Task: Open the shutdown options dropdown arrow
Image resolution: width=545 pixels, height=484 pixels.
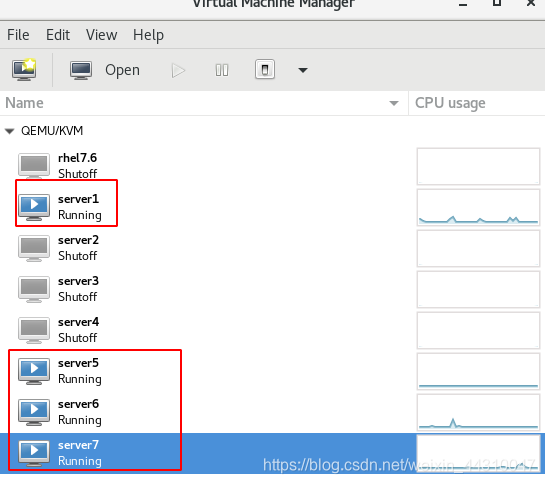Action: 303,71
